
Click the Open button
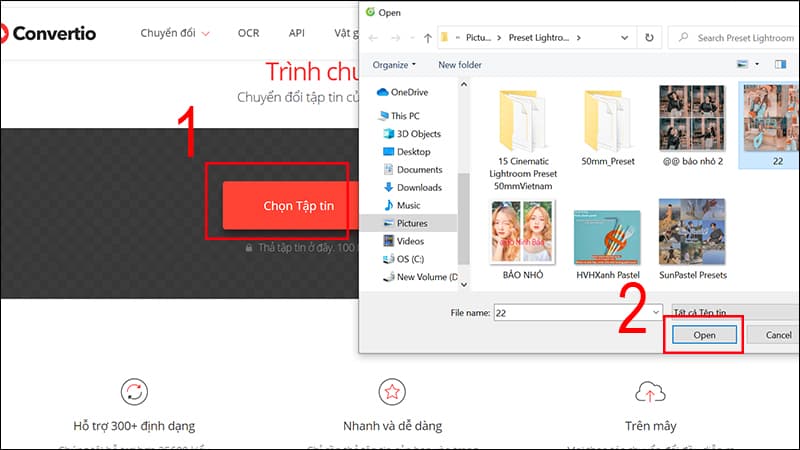[703, 335]
